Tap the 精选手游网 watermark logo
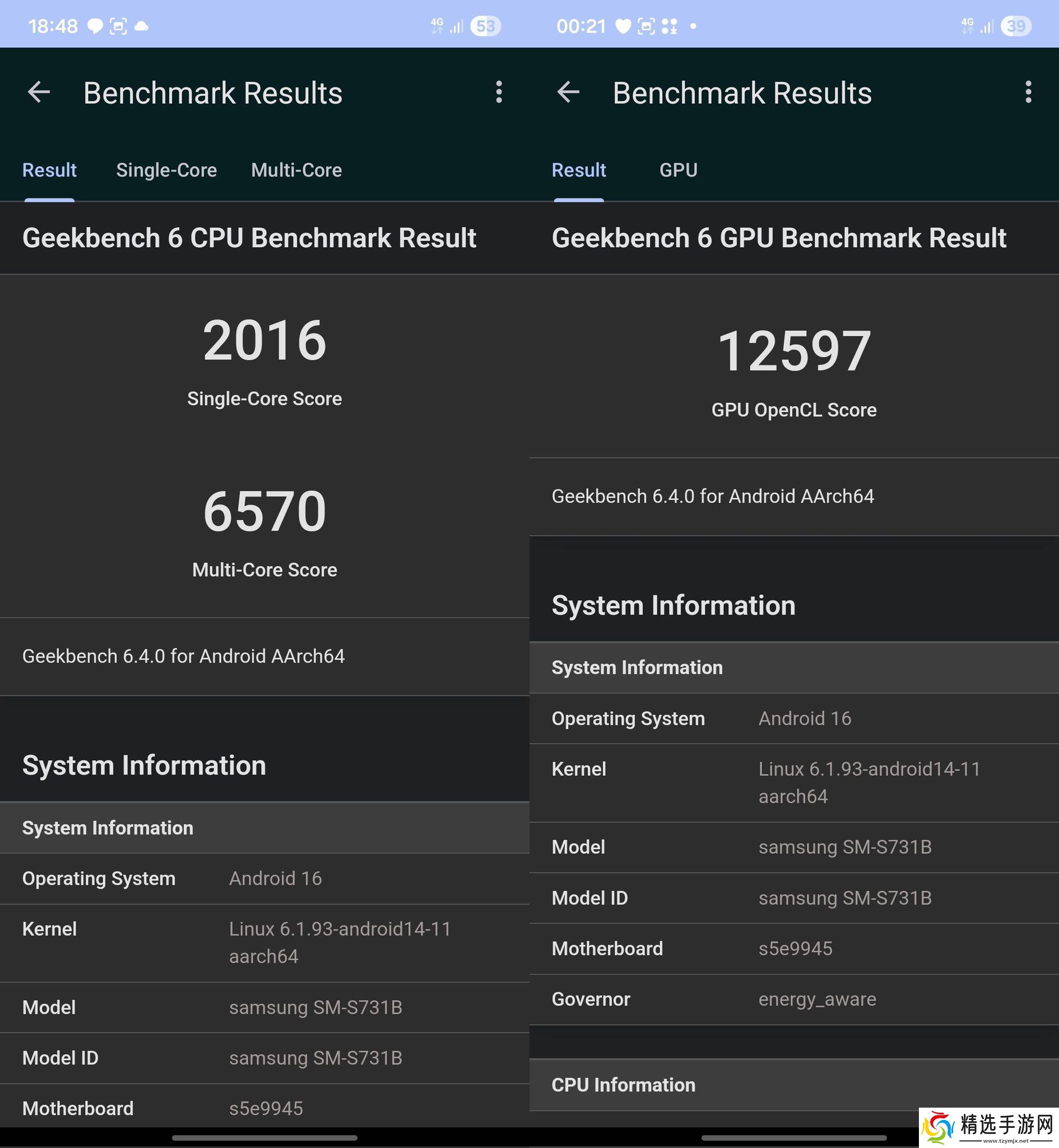Screen dimensions: 1059x1148 click(988, 1127)
